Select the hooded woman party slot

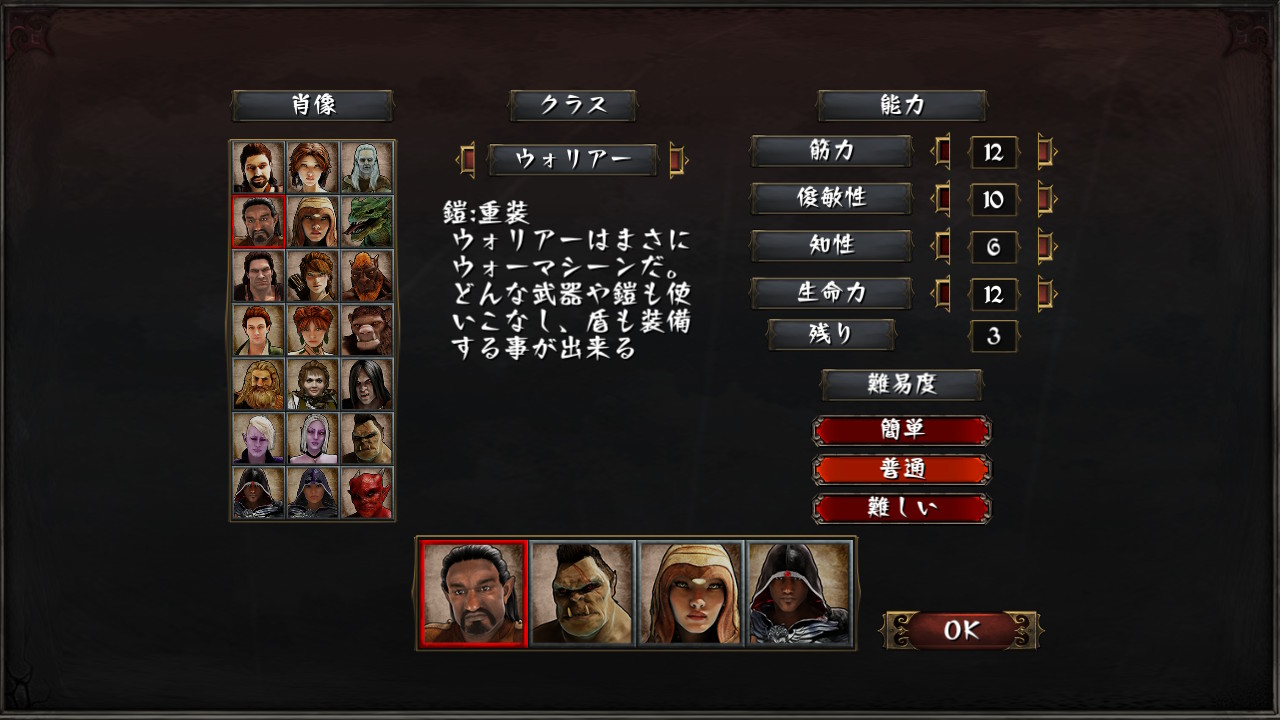(691, 593)
